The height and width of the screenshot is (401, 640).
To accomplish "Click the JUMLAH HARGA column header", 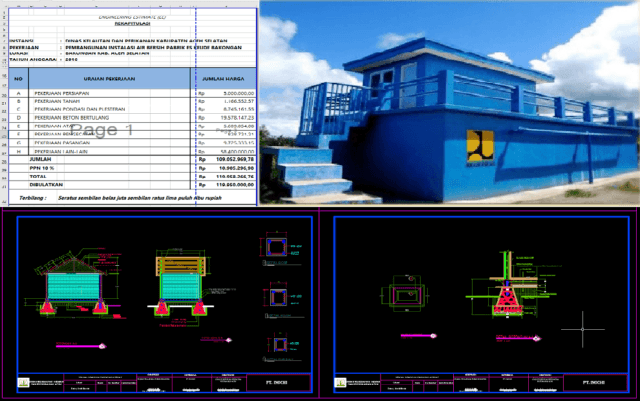I will pos(225,79).
